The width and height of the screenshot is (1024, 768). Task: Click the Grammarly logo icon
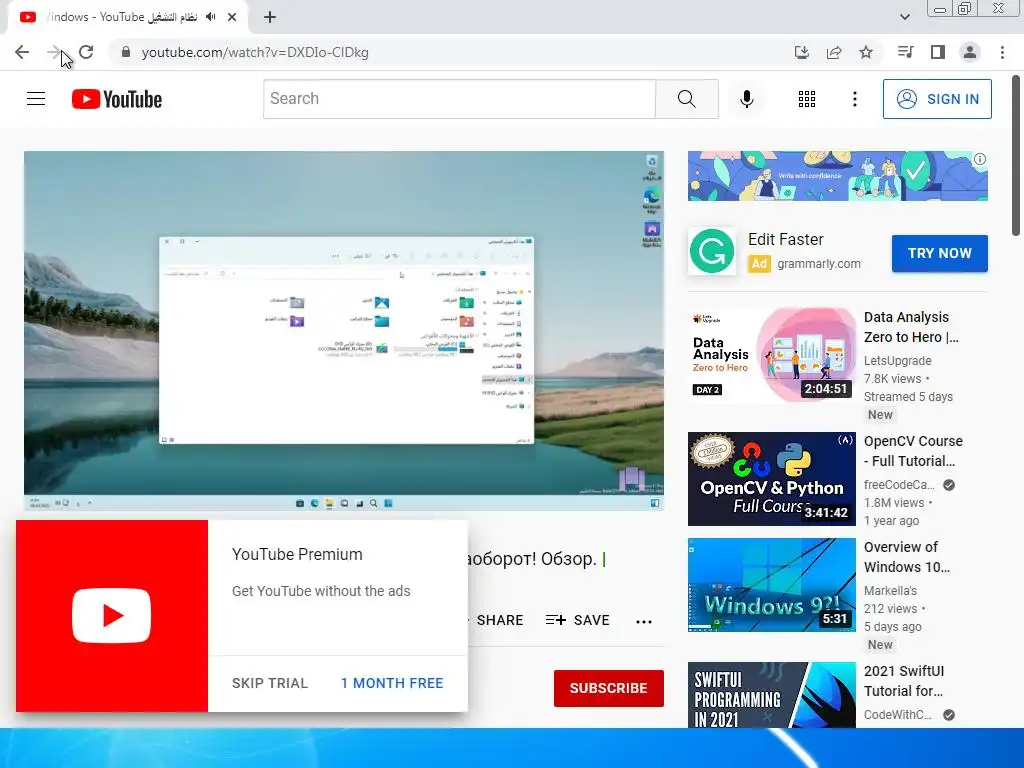coord(712,251)
